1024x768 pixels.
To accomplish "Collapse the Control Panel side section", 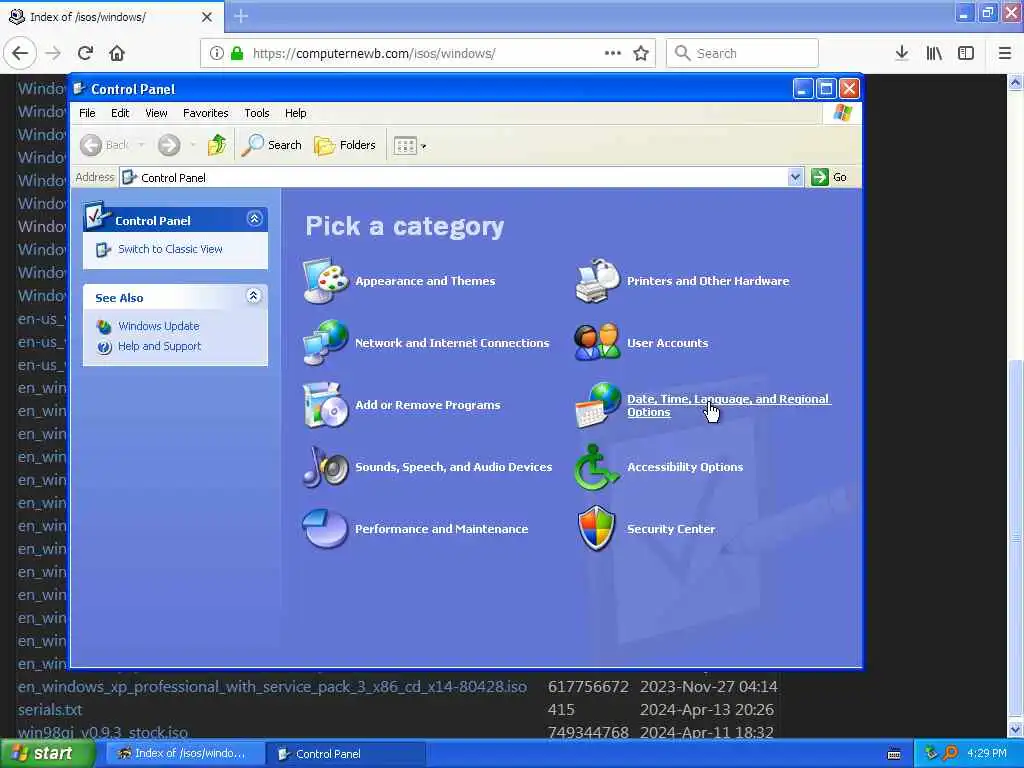I will (255, 219).
